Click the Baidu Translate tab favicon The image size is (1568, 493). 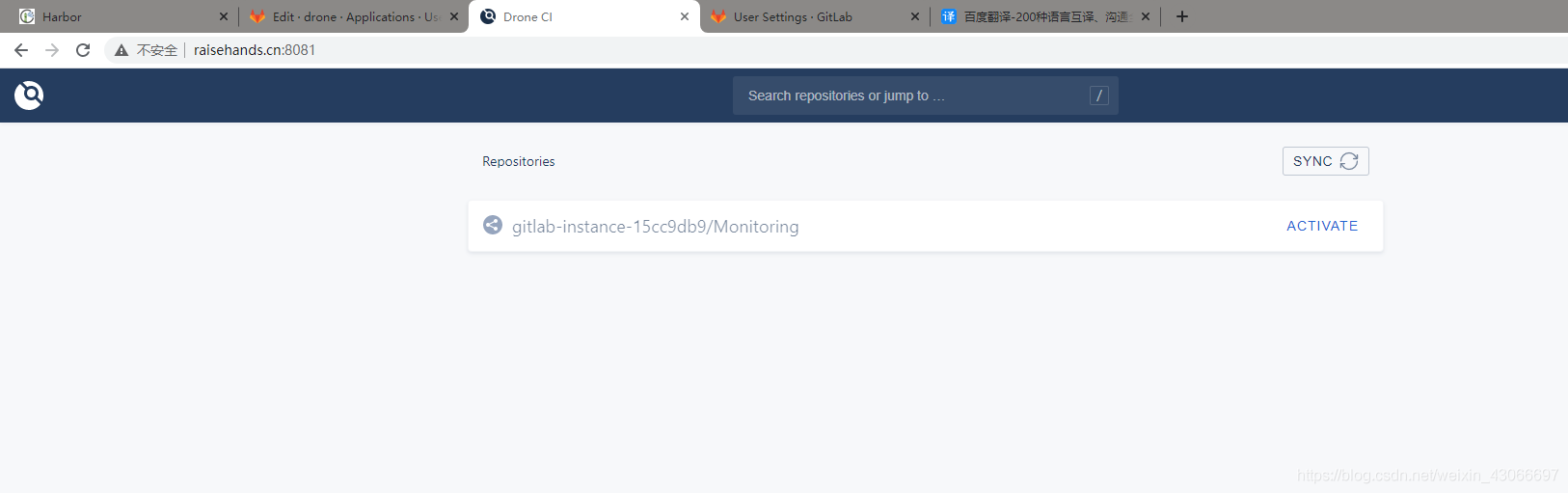point(949,16)
